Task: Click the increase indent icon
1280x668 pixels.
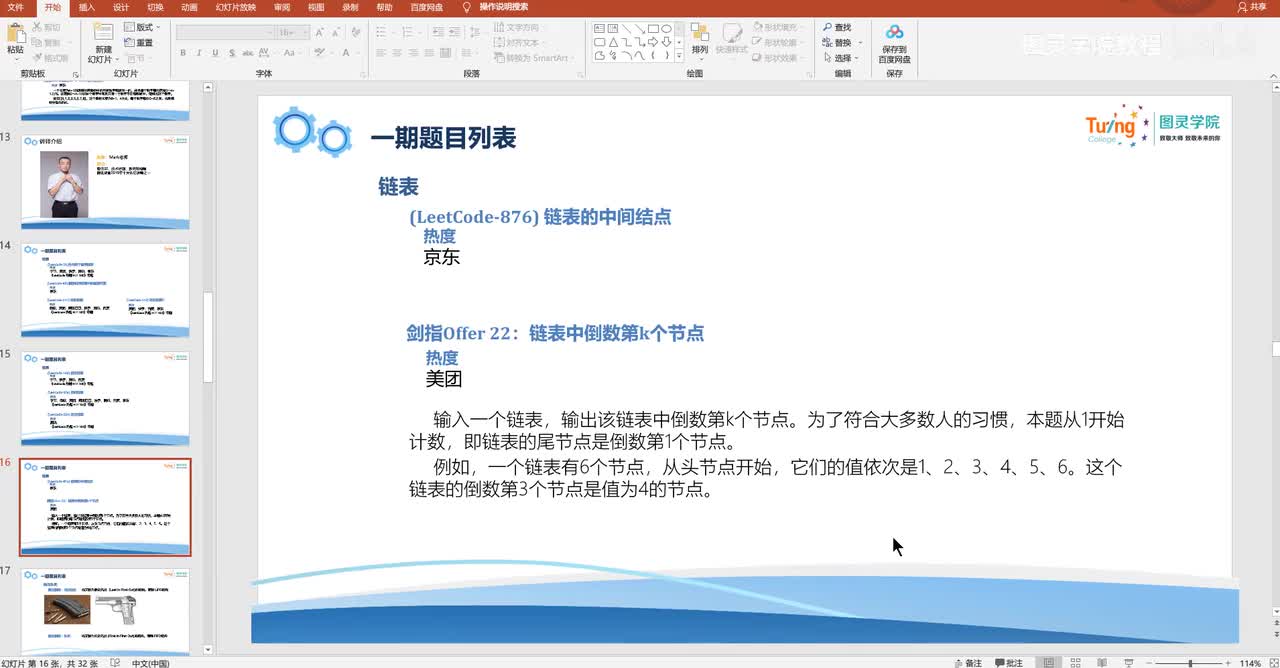Action: [455, 31]
